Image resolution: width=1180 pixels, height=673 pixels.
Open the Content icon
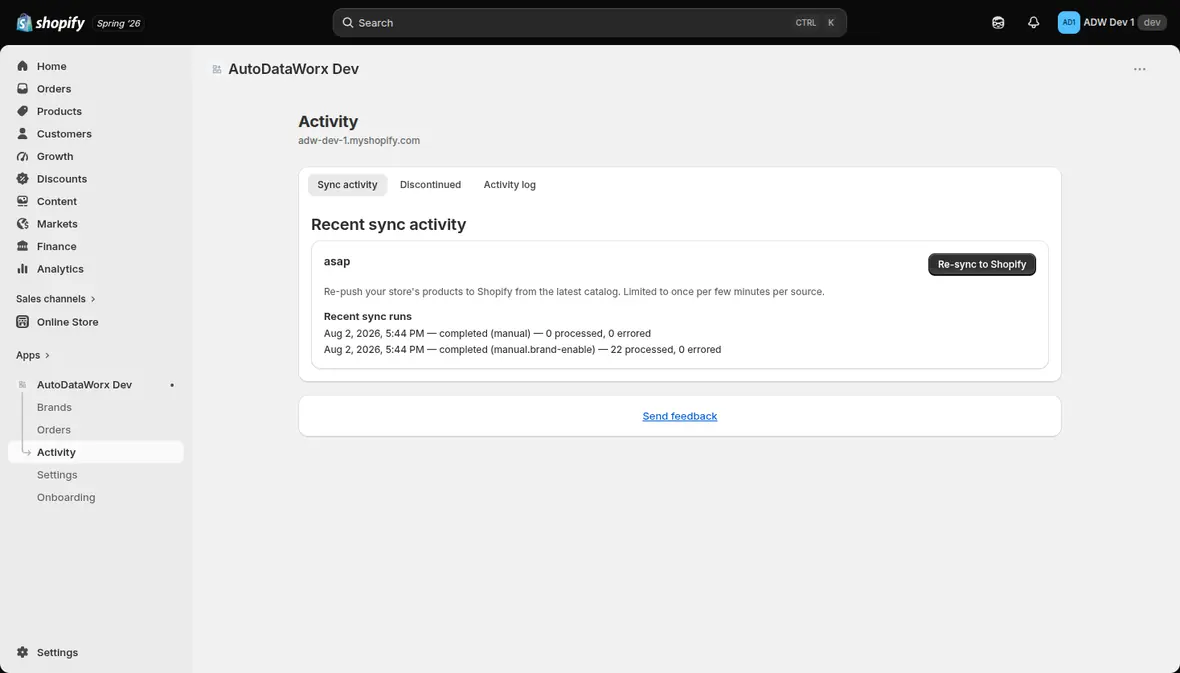23,202
